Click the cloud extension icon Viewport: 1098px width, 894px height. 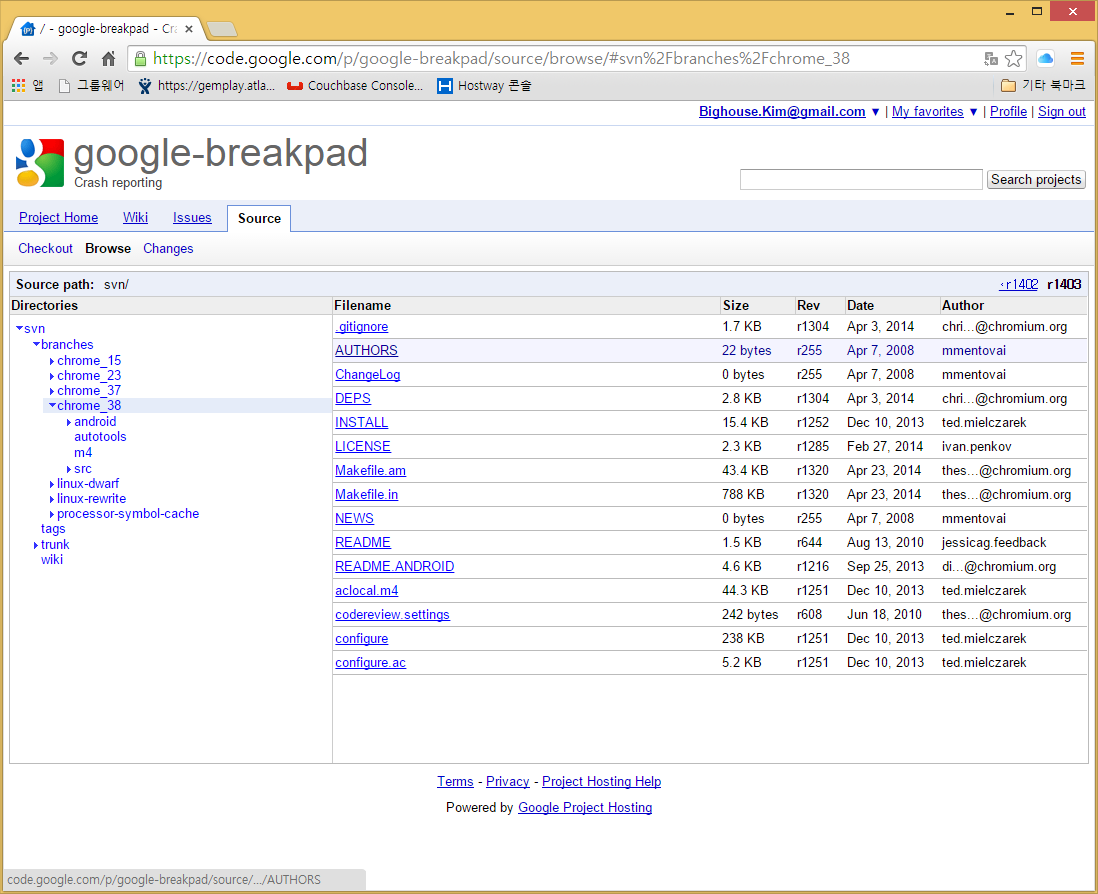point(1045,59)
